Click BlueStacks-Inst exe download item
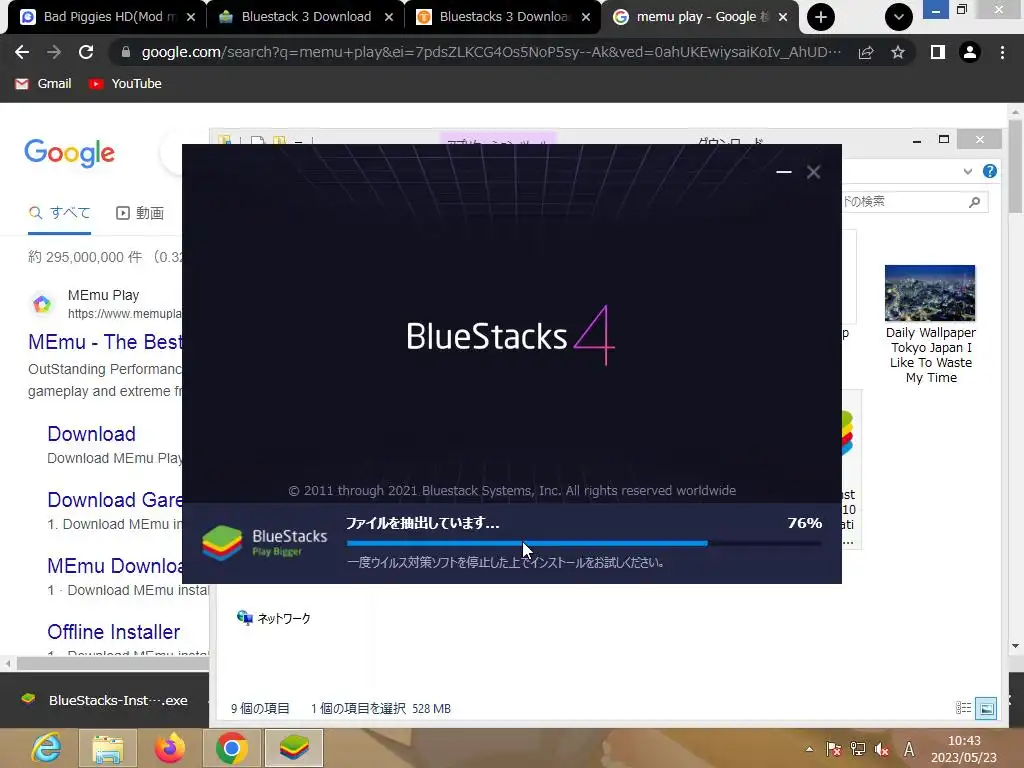1024x768 pixels. [x=104, y=700]
